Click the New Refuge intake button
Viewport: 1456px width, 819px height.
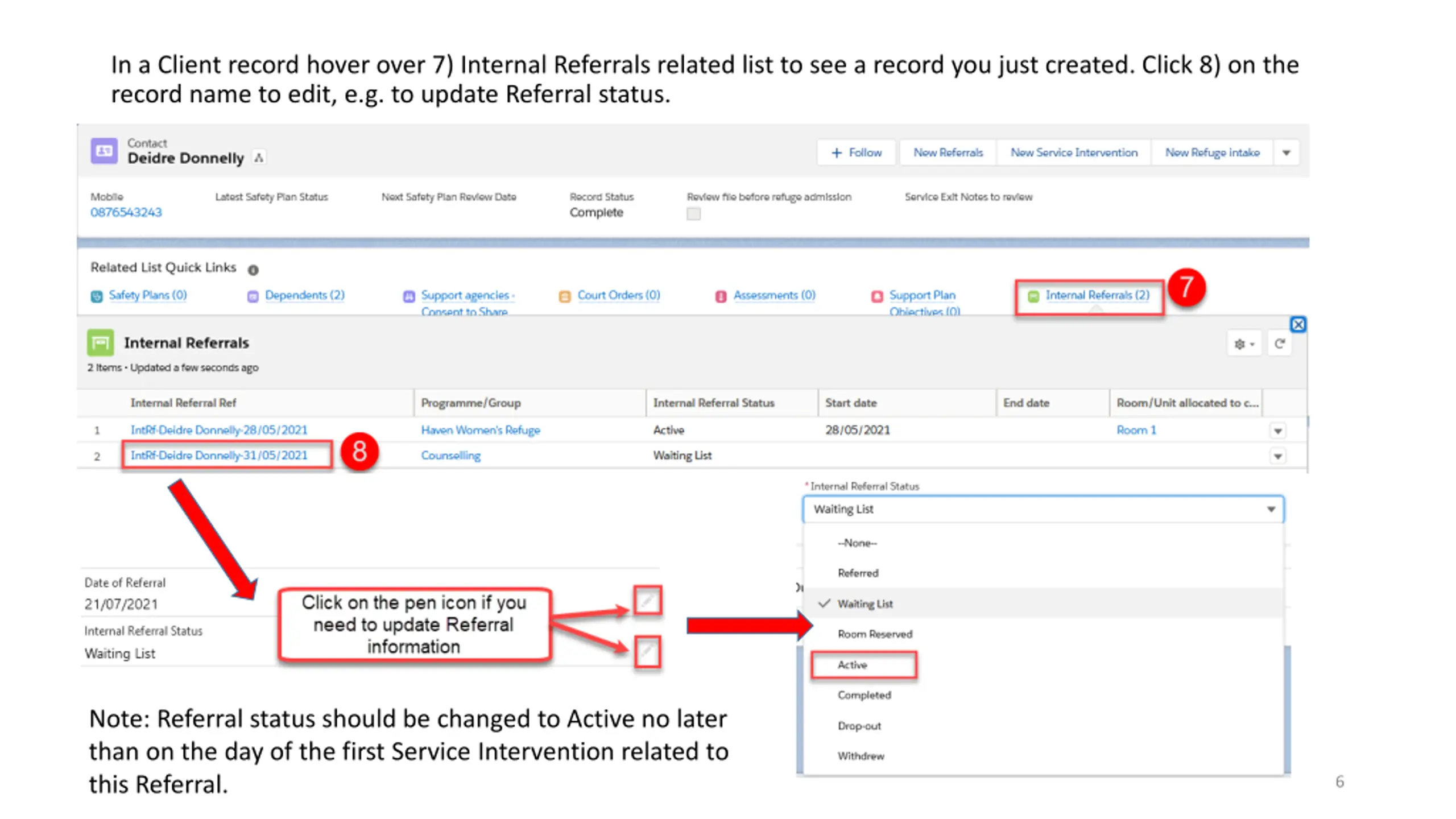[x=1212, y=152]
